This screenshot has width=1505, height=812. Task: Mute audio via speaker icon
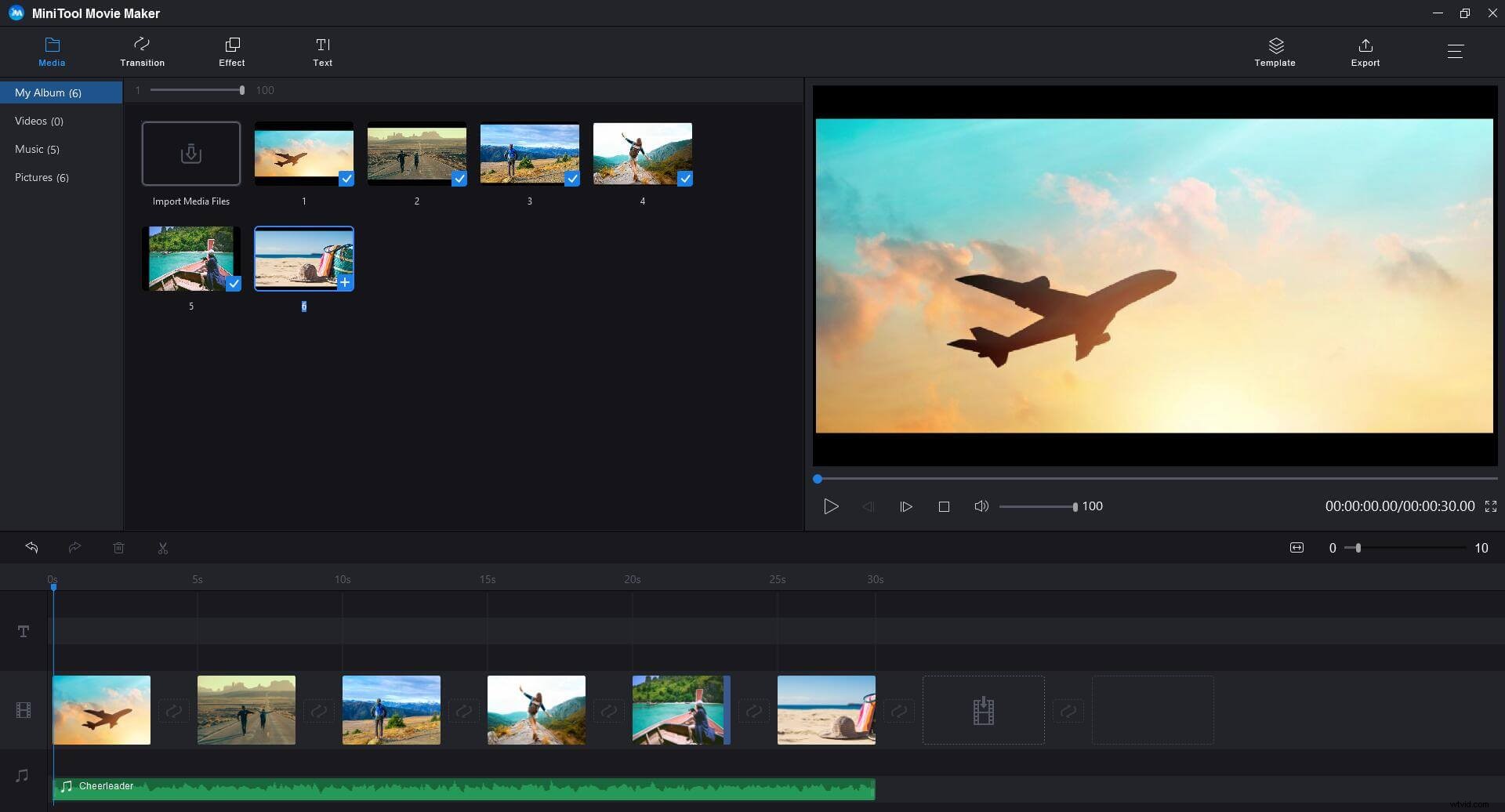(x=981, y=506)
